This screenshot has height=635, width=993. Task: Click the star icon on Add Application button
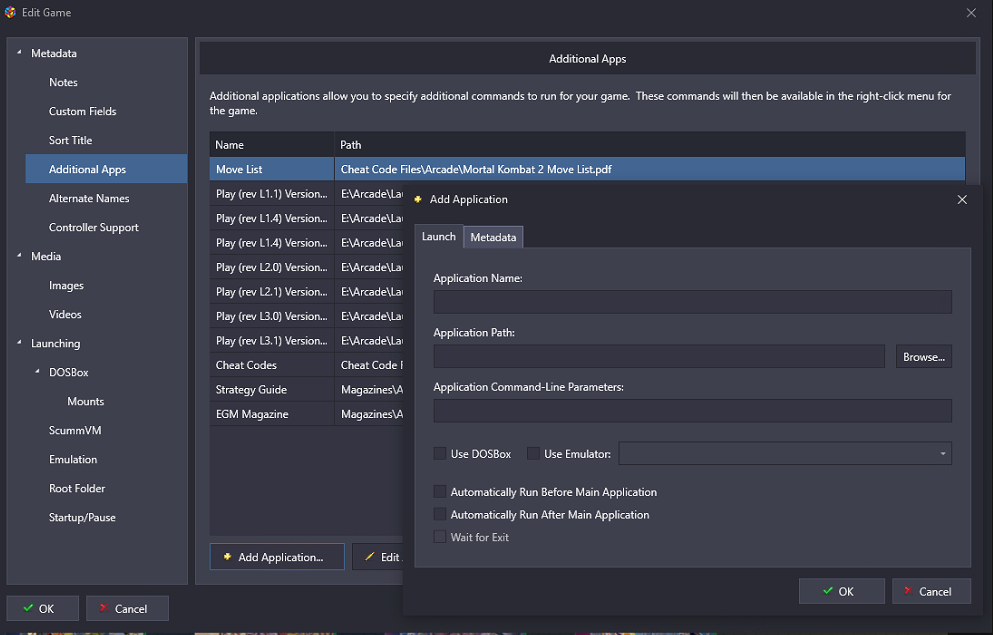[x=227, y=557]
